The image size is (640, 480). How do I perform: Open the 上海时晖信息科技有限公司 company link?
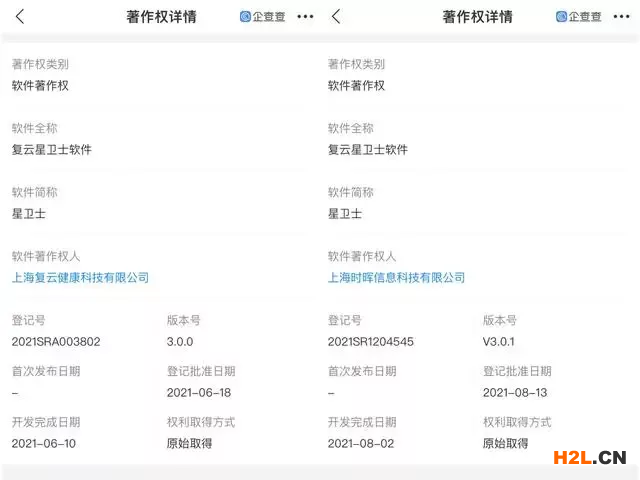point(396,278)
